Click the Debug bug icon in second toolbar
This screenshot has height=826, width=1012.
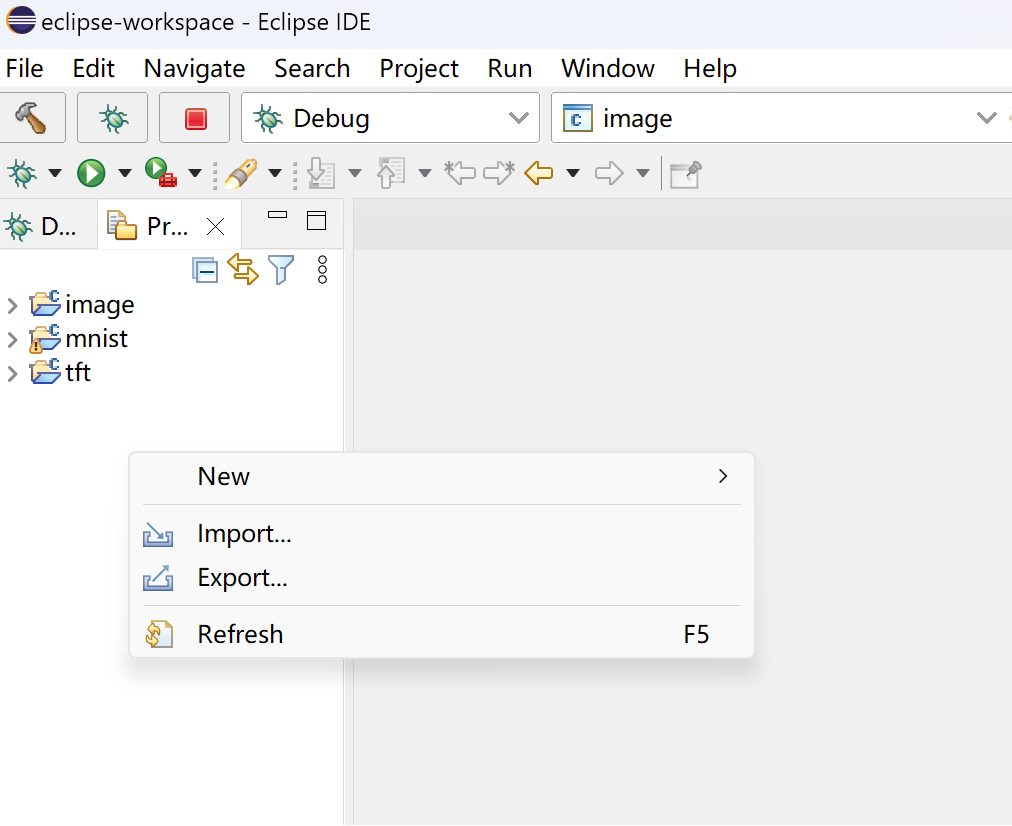(22, 173)
